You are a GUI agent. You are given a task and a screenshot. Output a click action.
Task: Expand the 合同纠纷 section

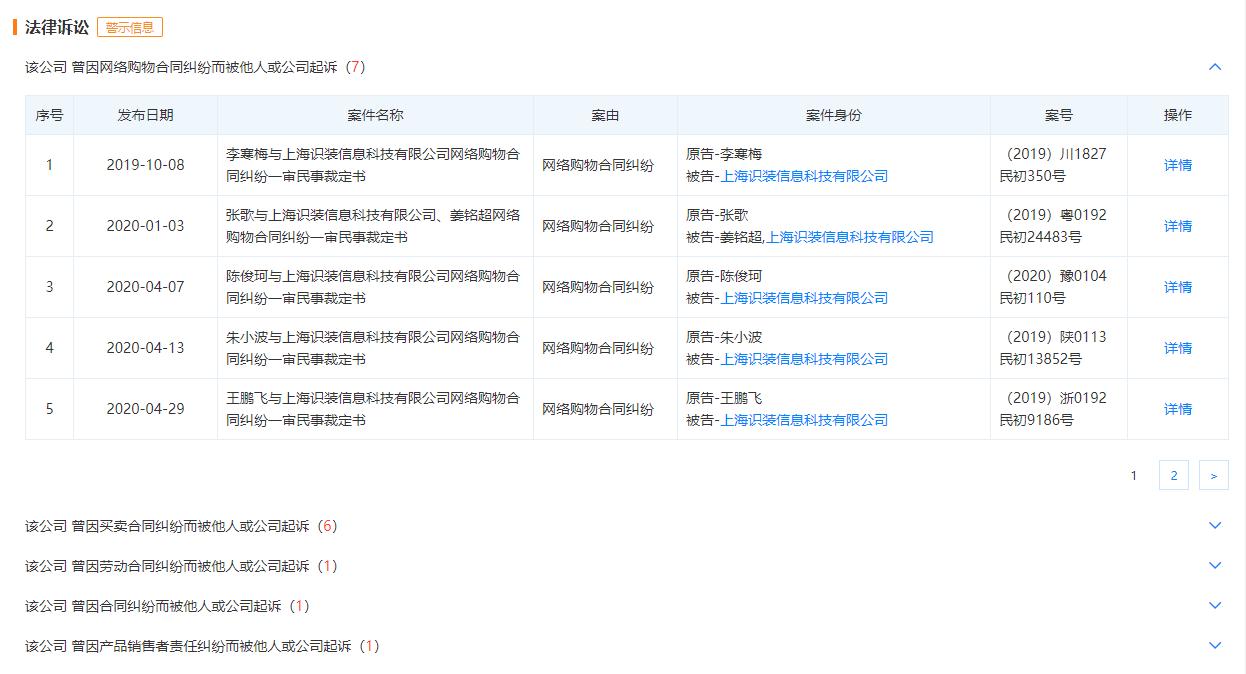point(1215,605)
